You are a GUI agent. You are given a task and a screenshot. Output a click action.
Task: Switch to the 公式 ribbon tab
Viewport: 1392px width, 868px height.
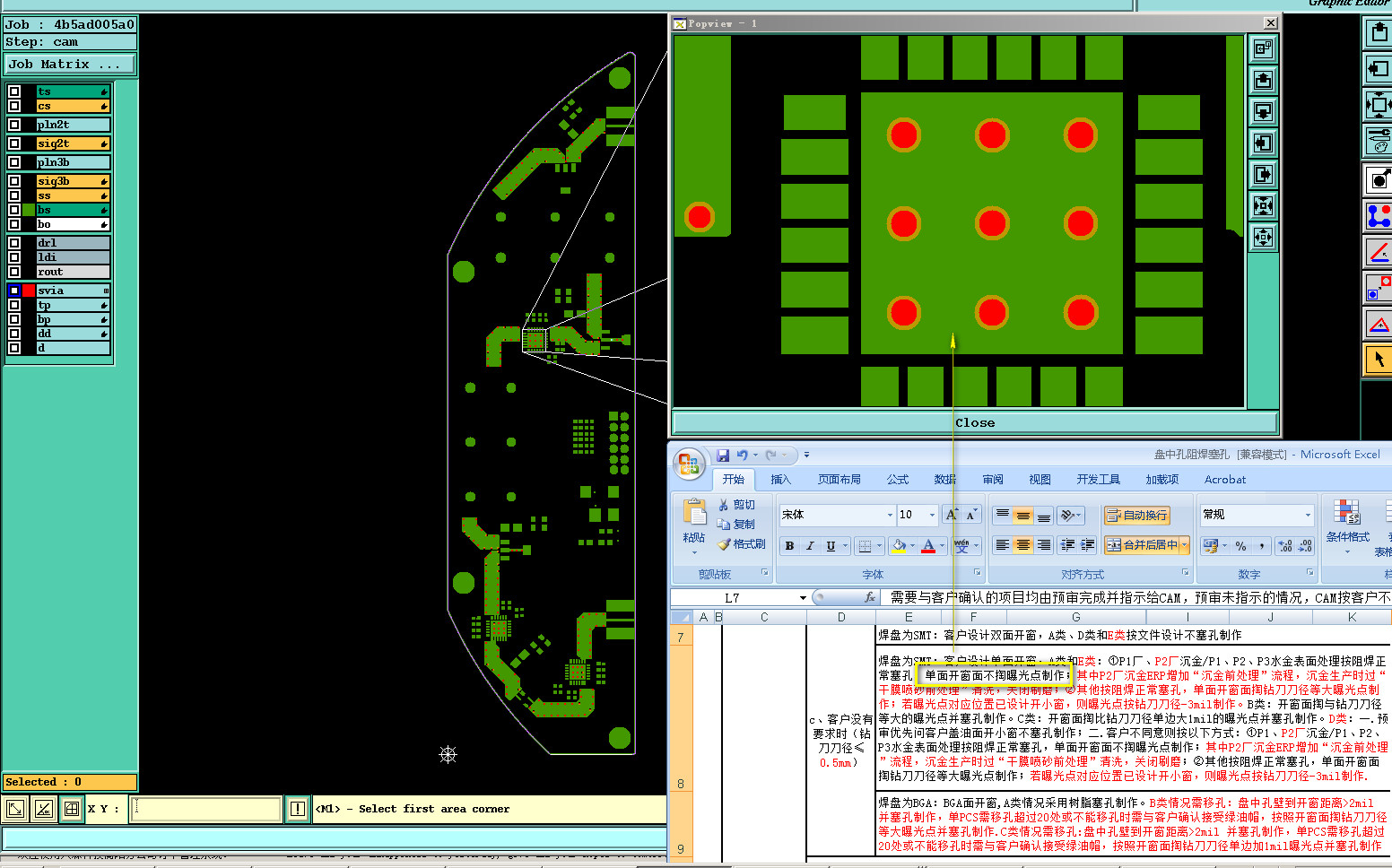point(897,480)
